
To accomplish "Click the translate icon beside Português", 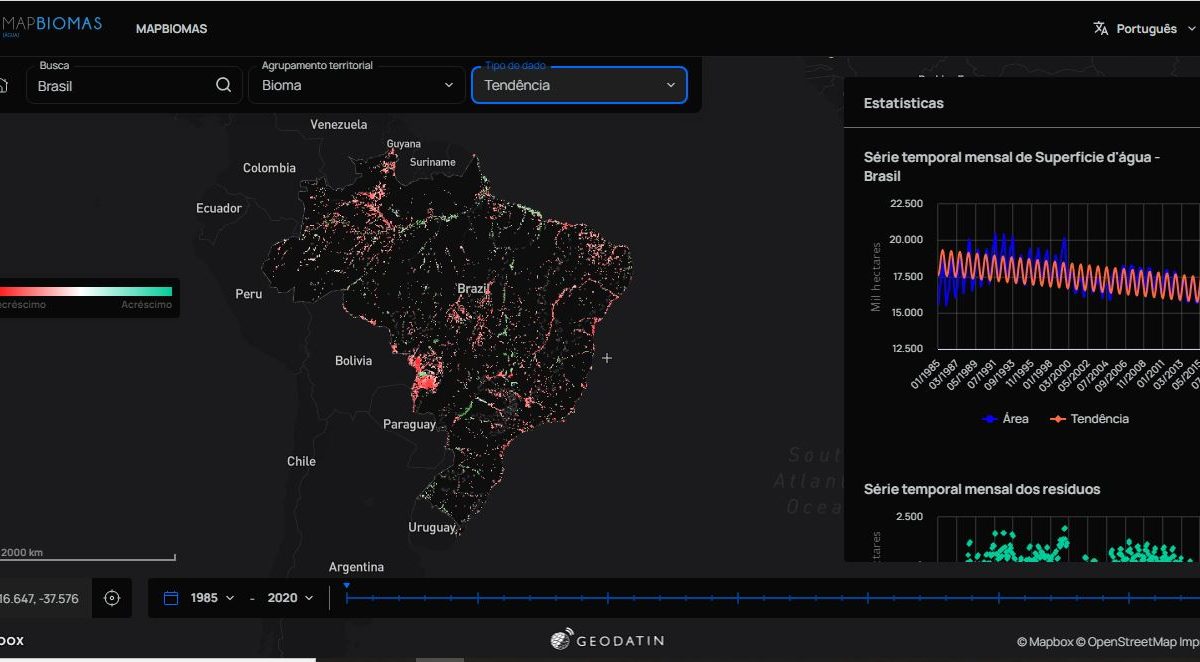I will [1101, 29].
